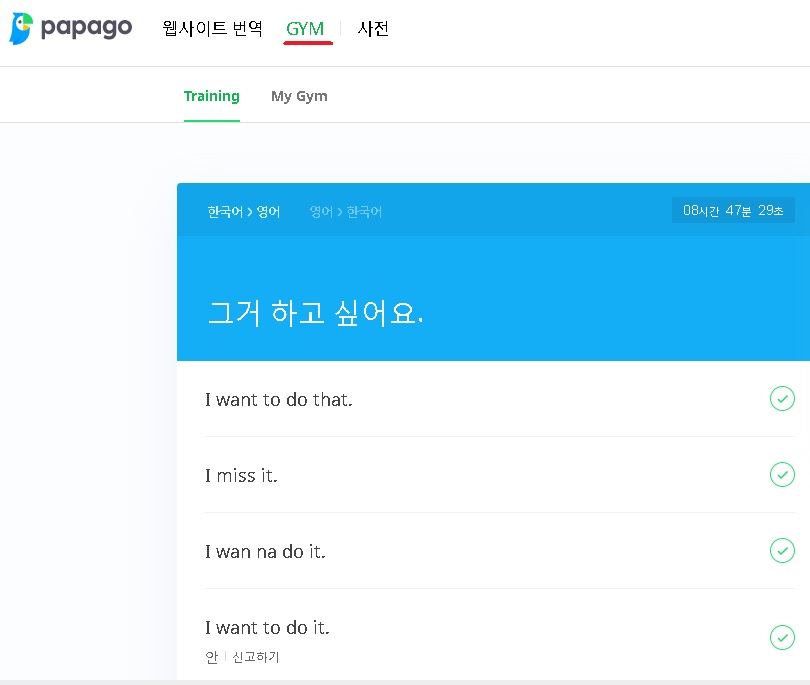810x685 pixels.
Task: Go to 웹사이트 번역 page
Action: pyautogui.click(x=213, y=29)
